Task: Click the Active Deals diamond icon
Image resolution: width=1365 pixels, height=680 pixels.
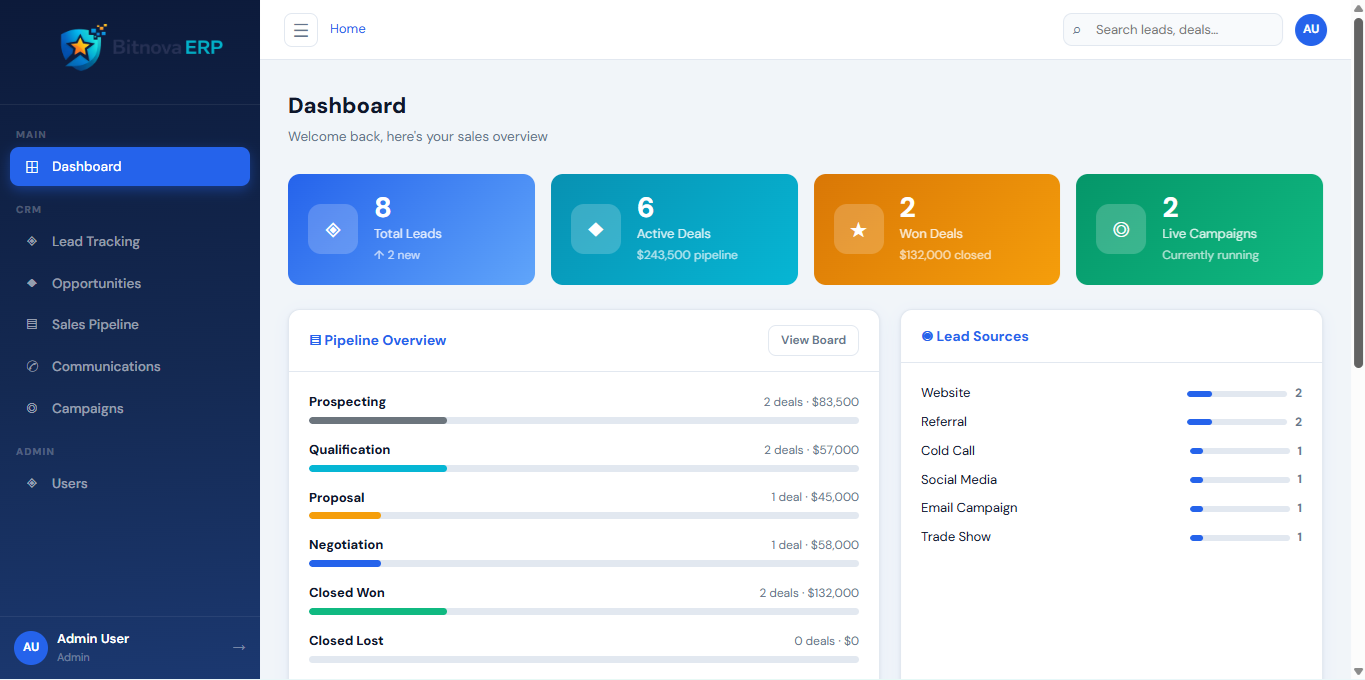Action: tap(596, 229)
